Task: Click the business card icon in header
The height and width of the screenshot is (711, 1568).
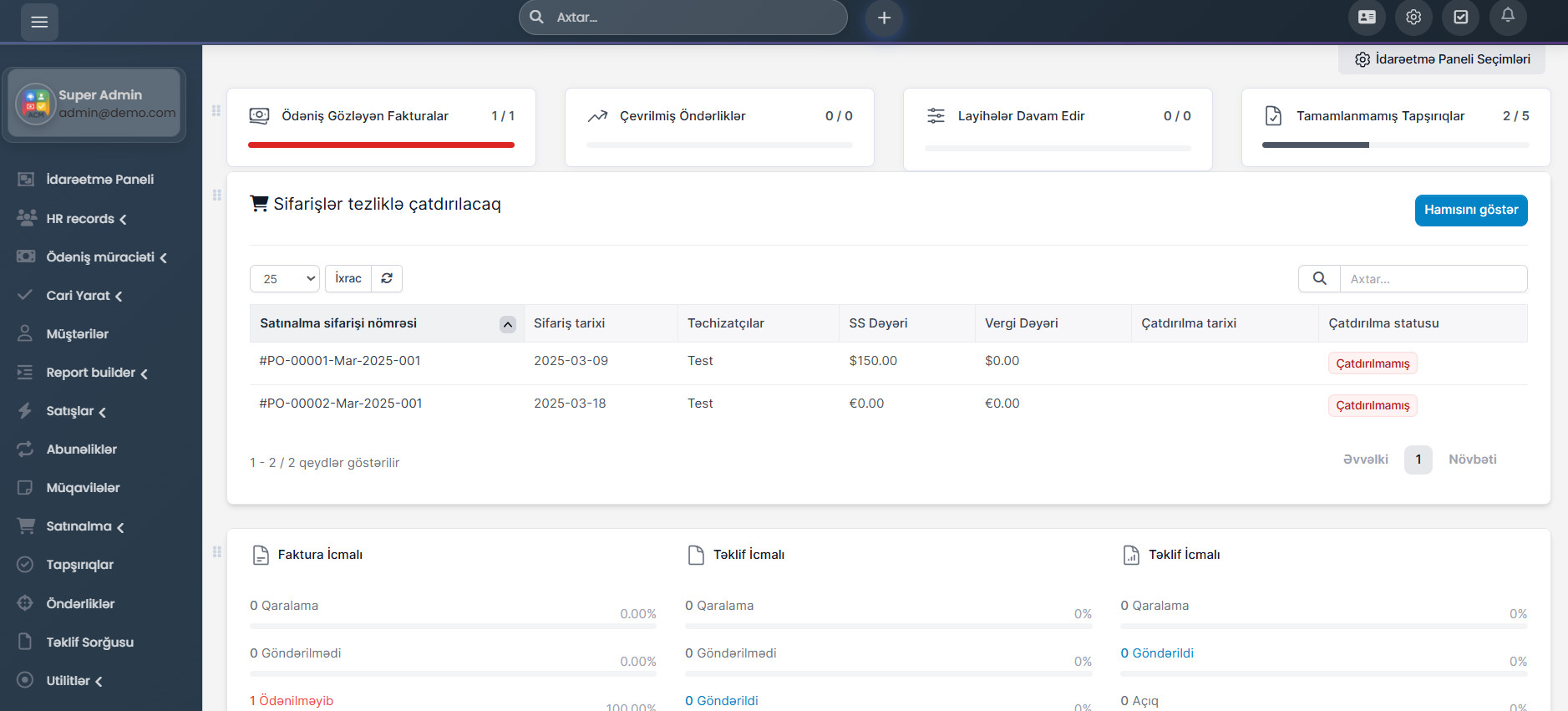Action: pos(1367,18)
